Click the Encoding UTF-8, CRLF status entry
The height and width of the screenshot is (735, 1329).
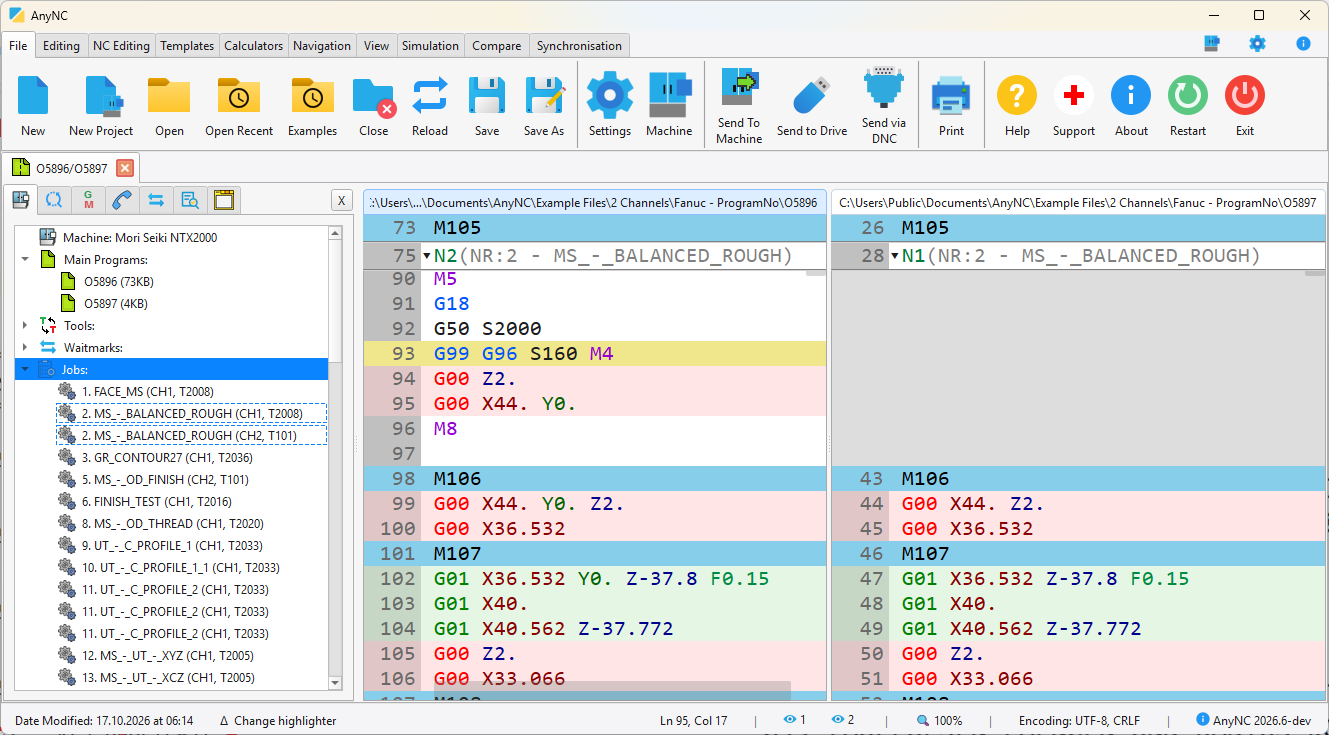tap(1079, 720)
